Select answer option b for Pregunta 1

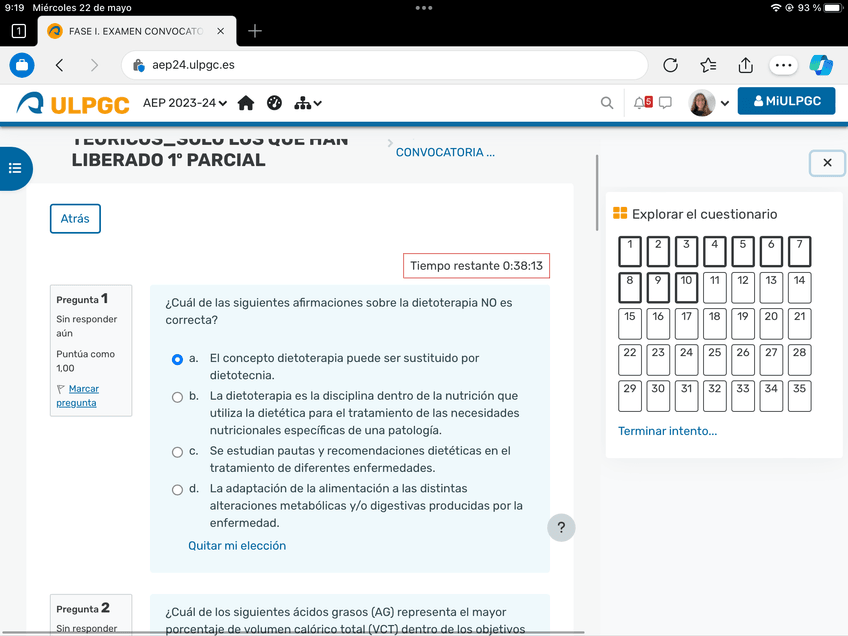tap(177, 397)
